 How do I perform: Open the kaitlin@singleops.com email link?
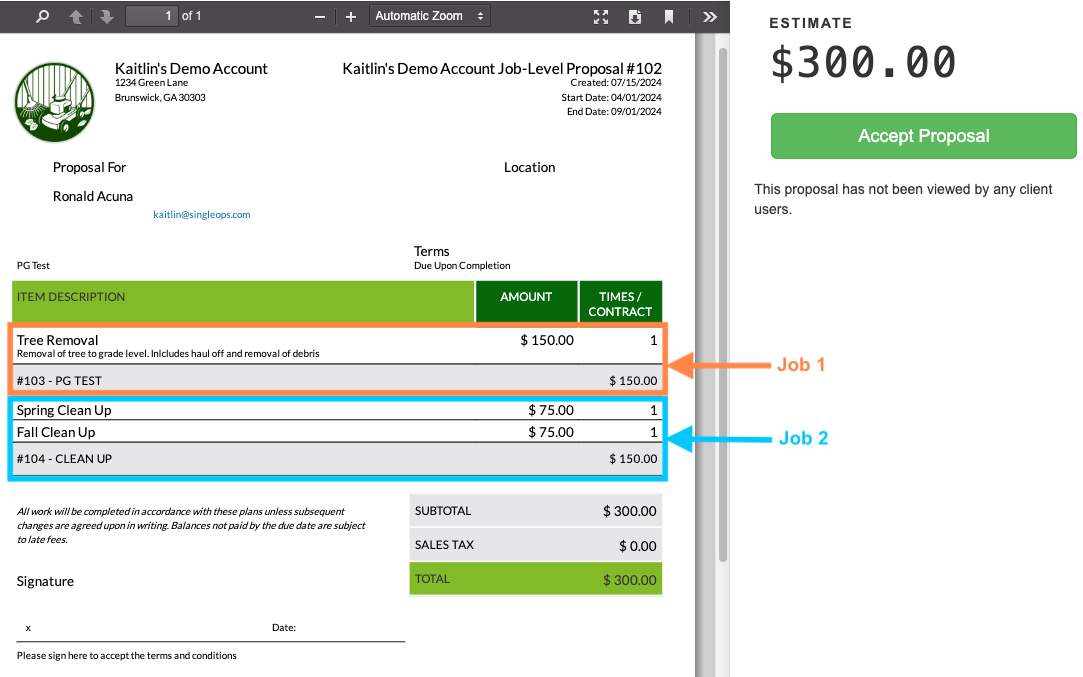tap(201, 214)
